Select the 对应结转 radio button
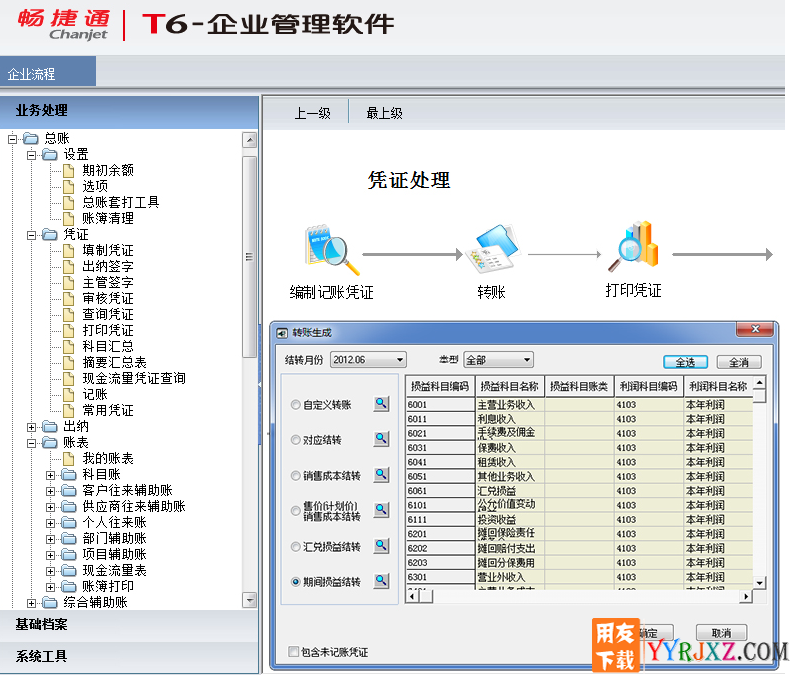The height and width of the screenshot is (675, 790). click(x=296, y=440)
